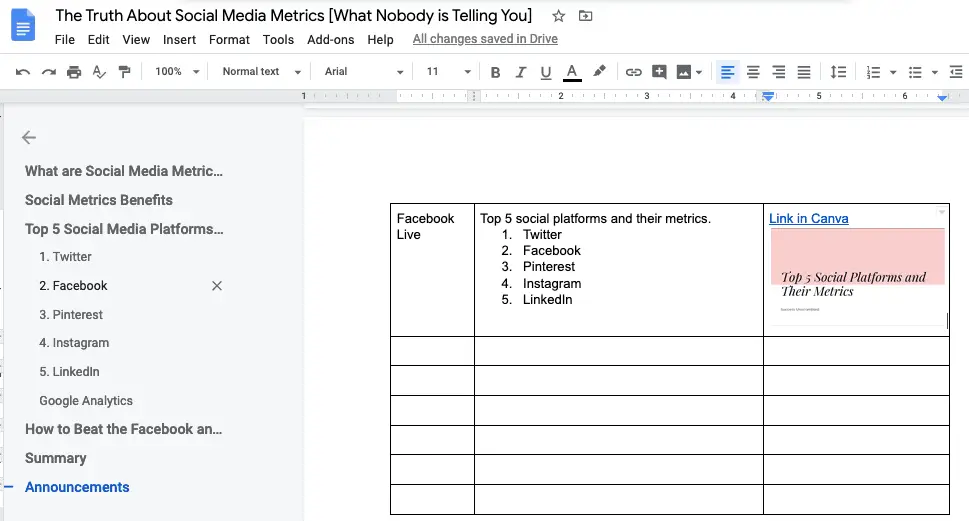Open the Normal text style dropdown
Screen dimensions: 969x521
261,72
